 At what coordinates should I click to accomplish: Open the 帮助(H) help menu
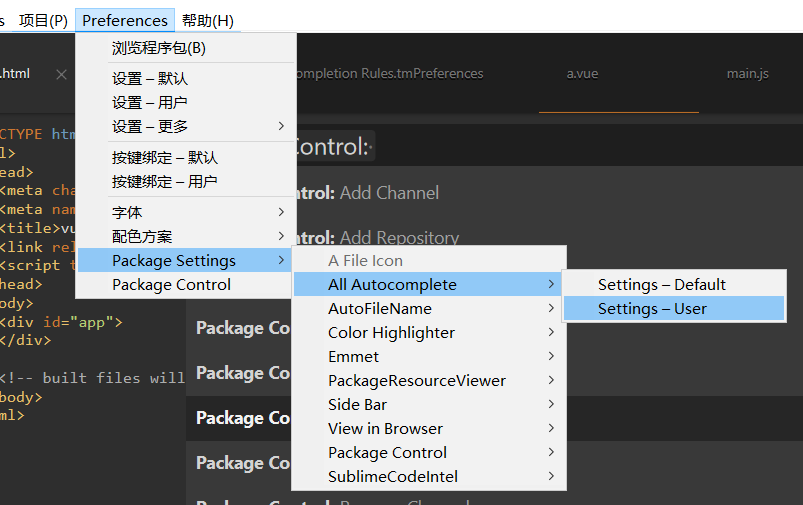[x=208, y=20]
